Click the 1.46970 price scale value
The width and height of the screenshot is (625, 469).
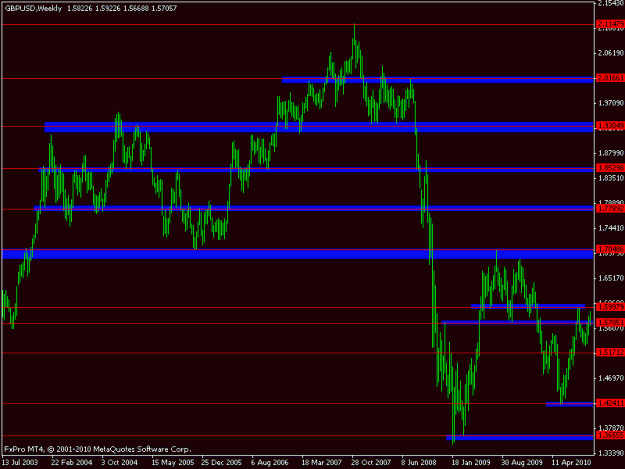click(611, 377)
